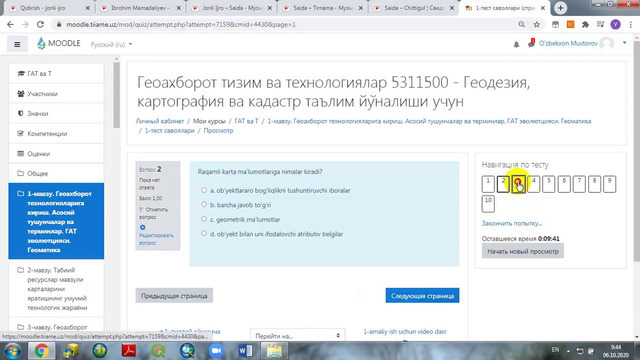This screenshot has width=640, height=360.
Task: Switch to the Saida - Chittigul tab
Action: (x=415, y=8)
